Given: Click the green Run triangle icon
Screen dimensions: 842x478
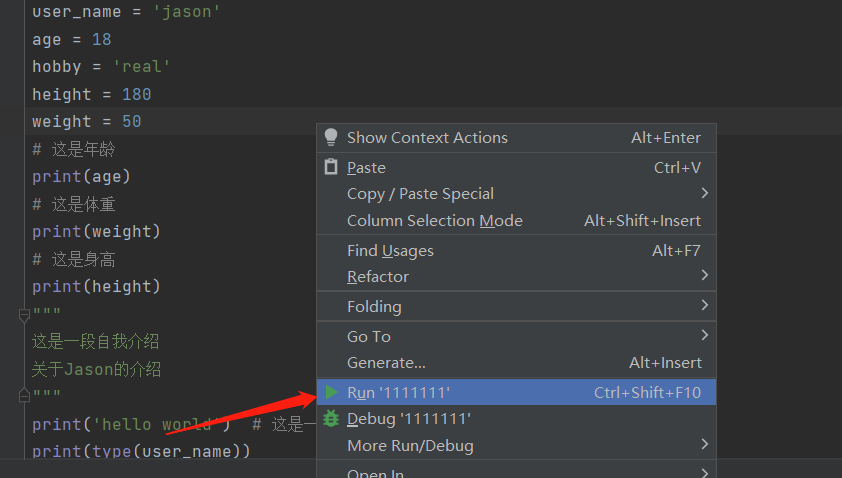Looking at the screenshot, I should pyautogui.click(x=331, y=392).
